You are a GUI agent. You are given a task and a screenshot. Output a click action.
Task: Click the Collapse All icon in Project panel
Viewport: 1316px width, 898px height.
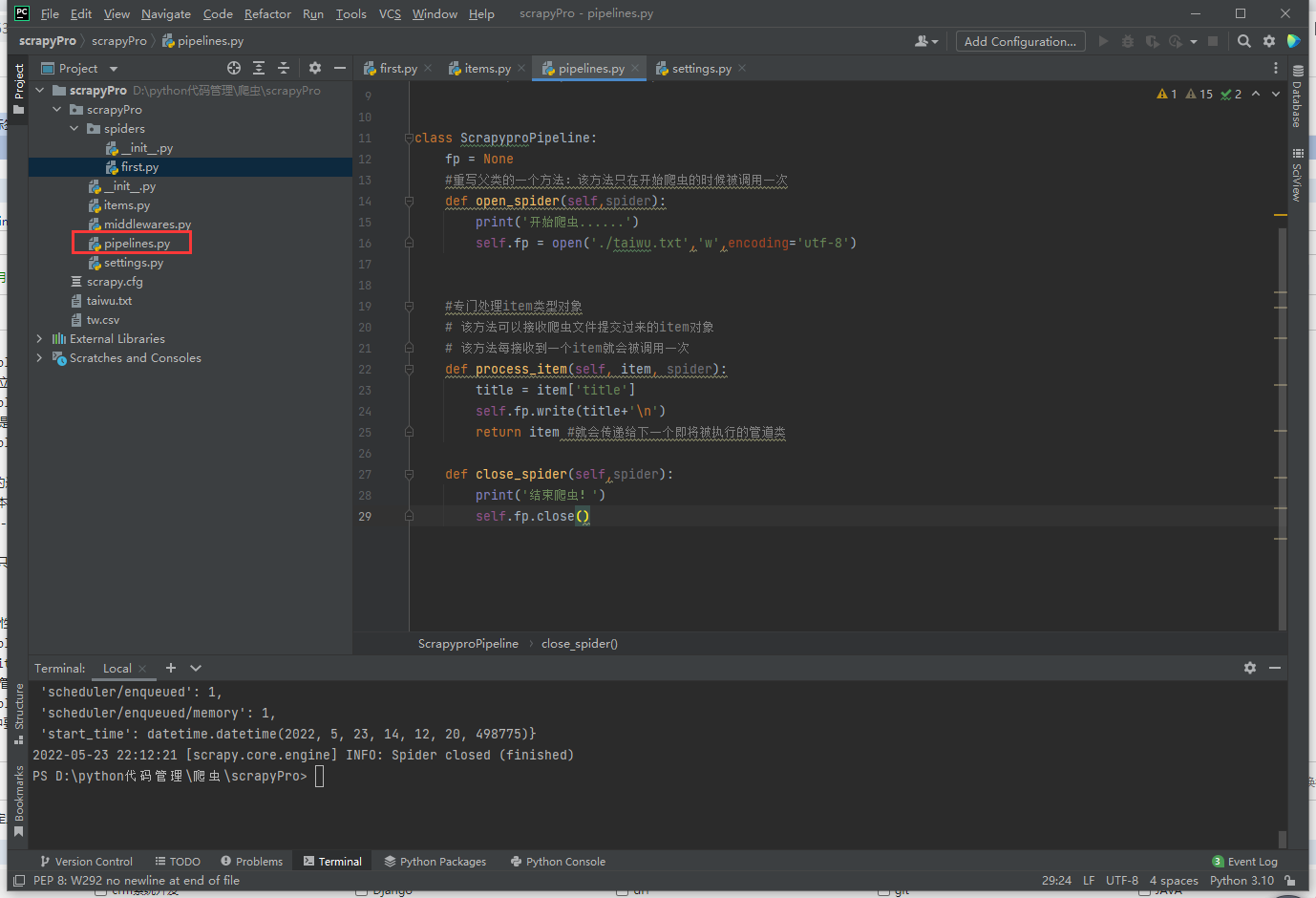284,68
